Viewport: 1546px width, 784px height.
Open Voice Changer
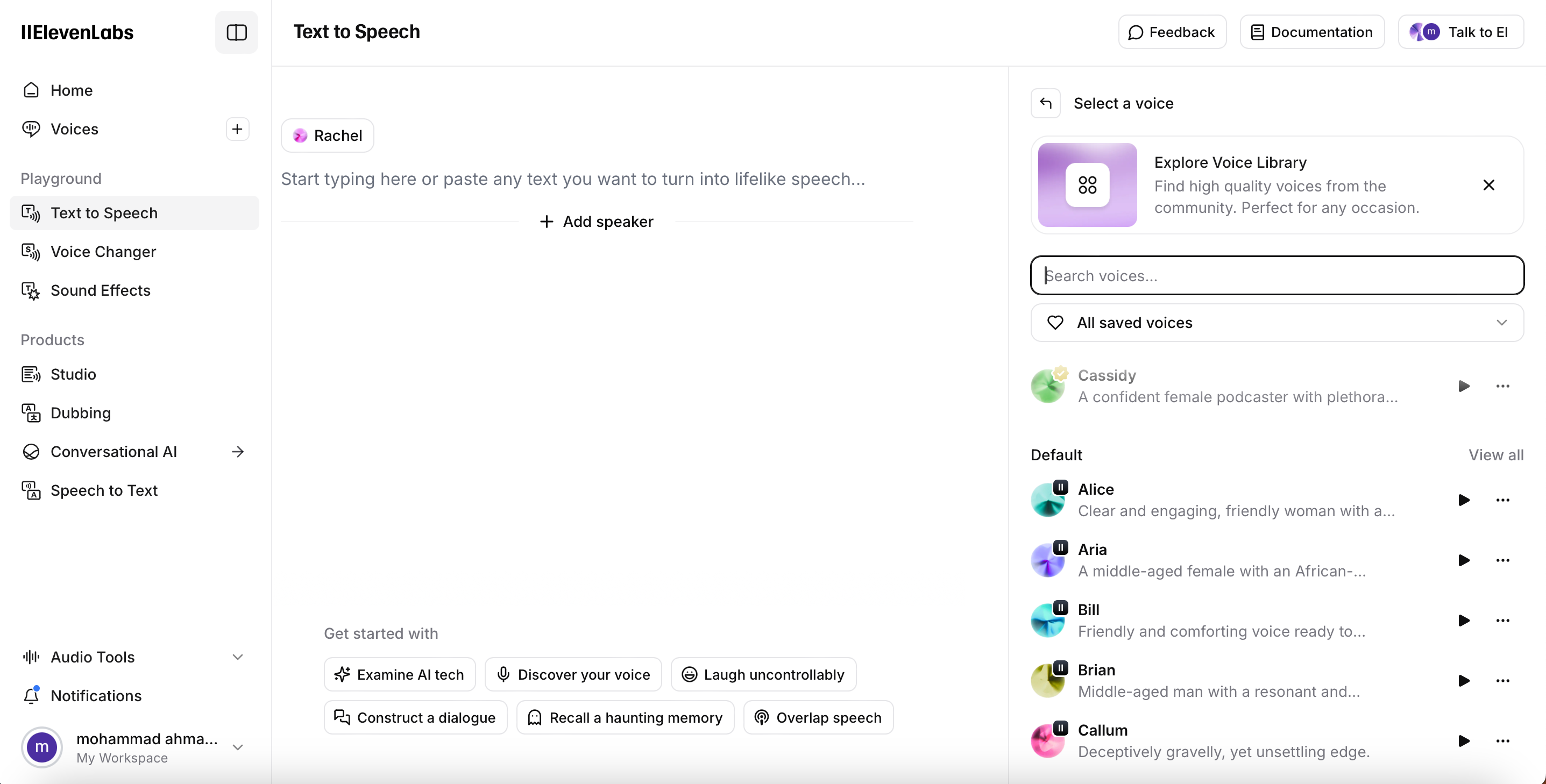134,251
